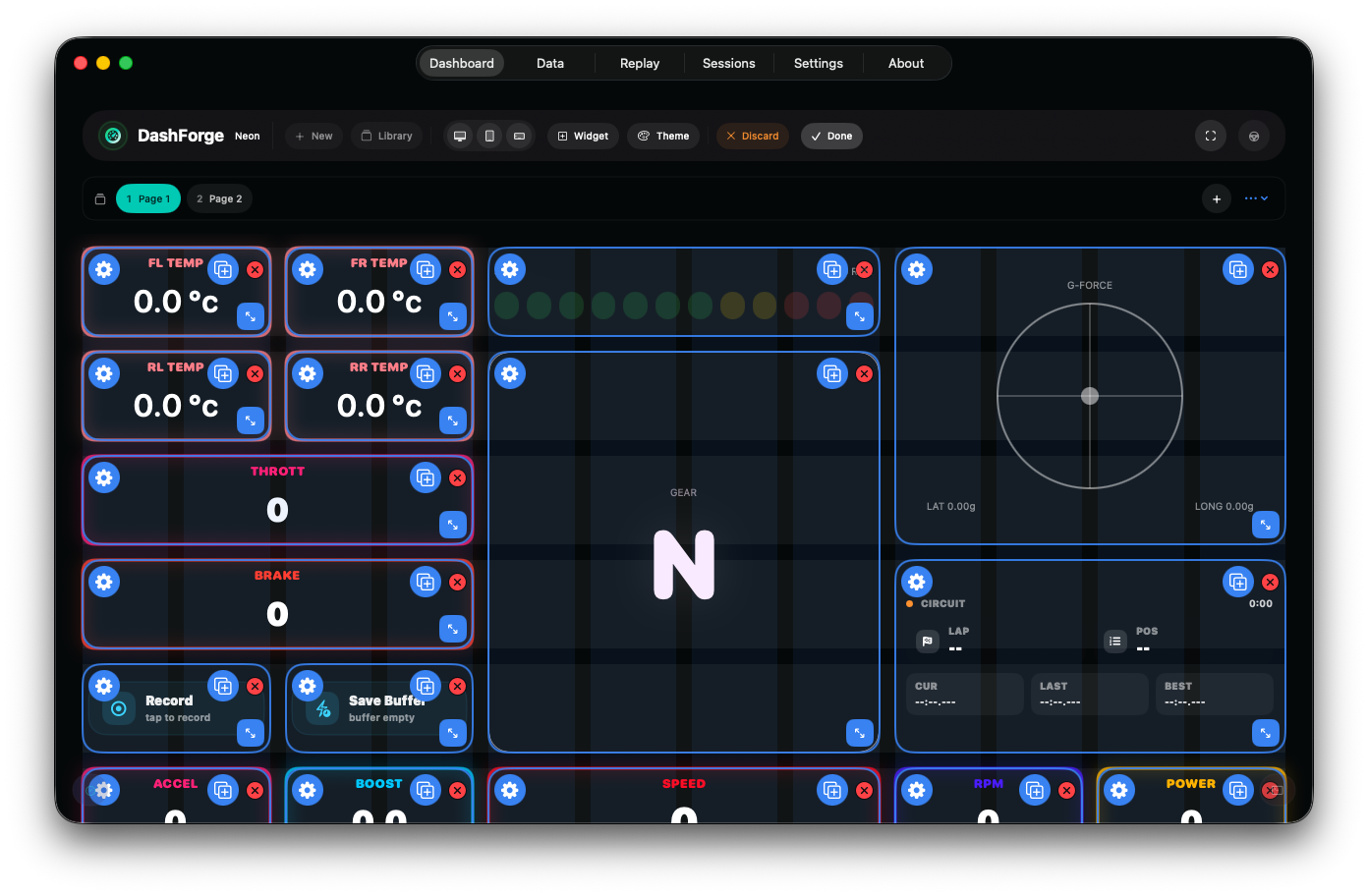Duplicate the GEAR widget

pyautogui.click(x=832, y=373)
